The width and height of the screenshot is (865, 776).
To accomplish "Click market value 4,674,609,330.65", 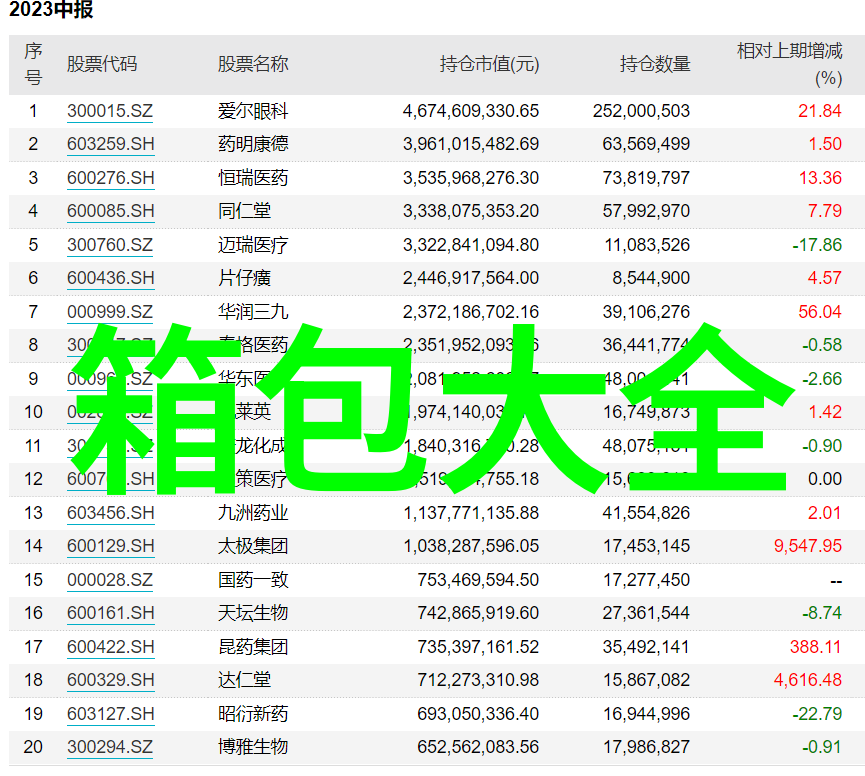I will [x=471, y=111].
